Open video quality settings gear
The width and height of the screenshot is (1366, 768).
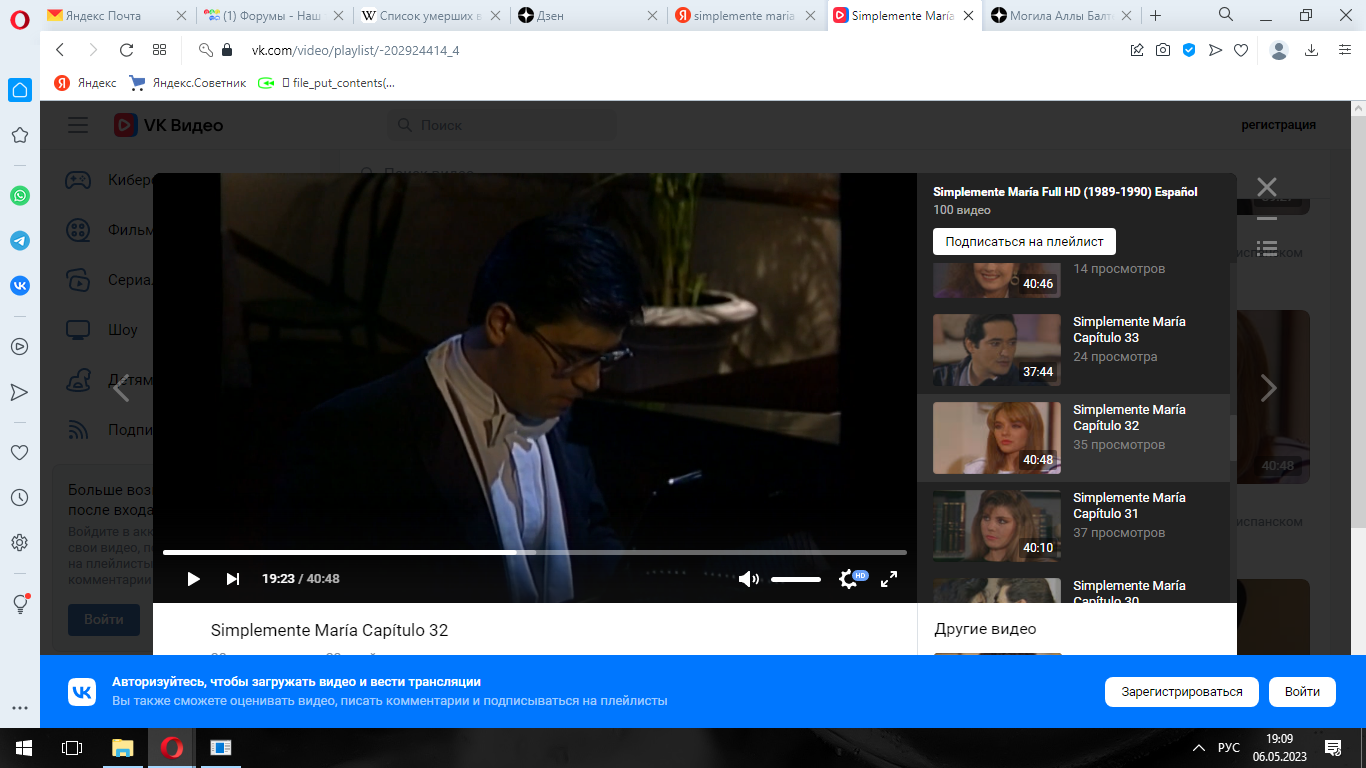point(848,579)
